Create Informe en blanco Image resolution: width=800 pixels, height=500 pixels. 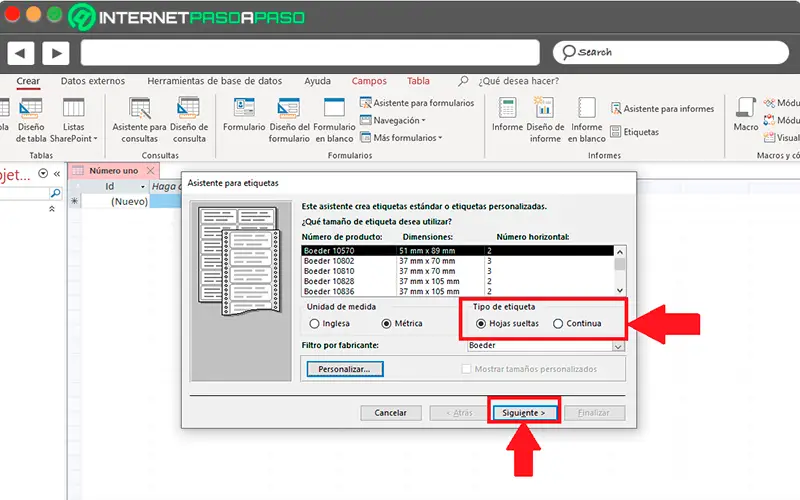[587, 120]
